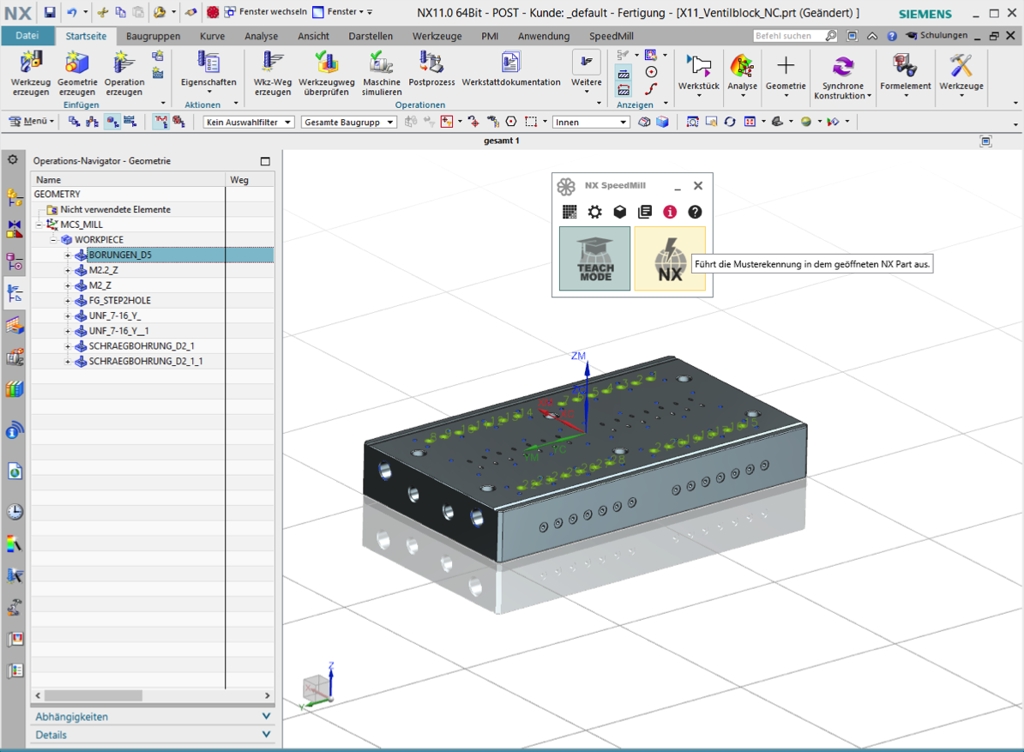Click Befehl suchen search field

pyautogui.click(x=795, y=36)
